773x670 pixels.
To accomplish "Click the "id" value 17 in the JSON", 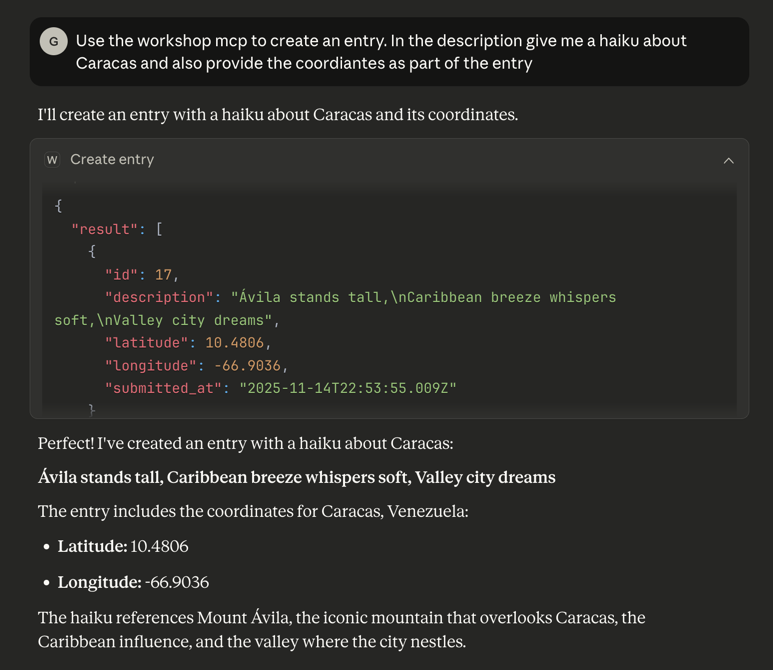I will pos(163,275).
